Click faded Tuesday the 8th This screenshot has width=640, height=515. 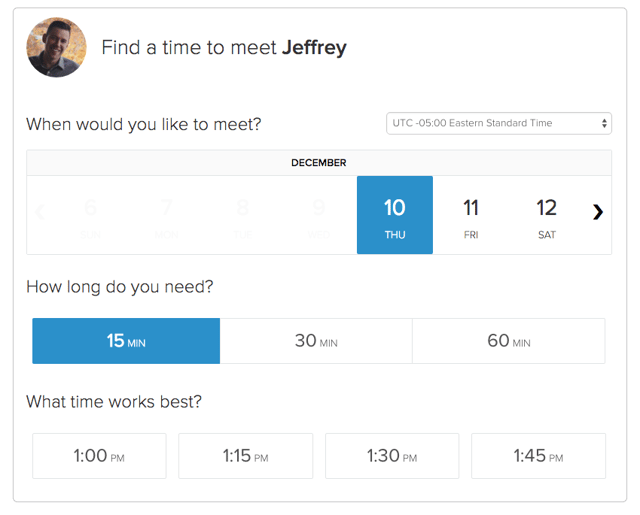click(243, 215)
